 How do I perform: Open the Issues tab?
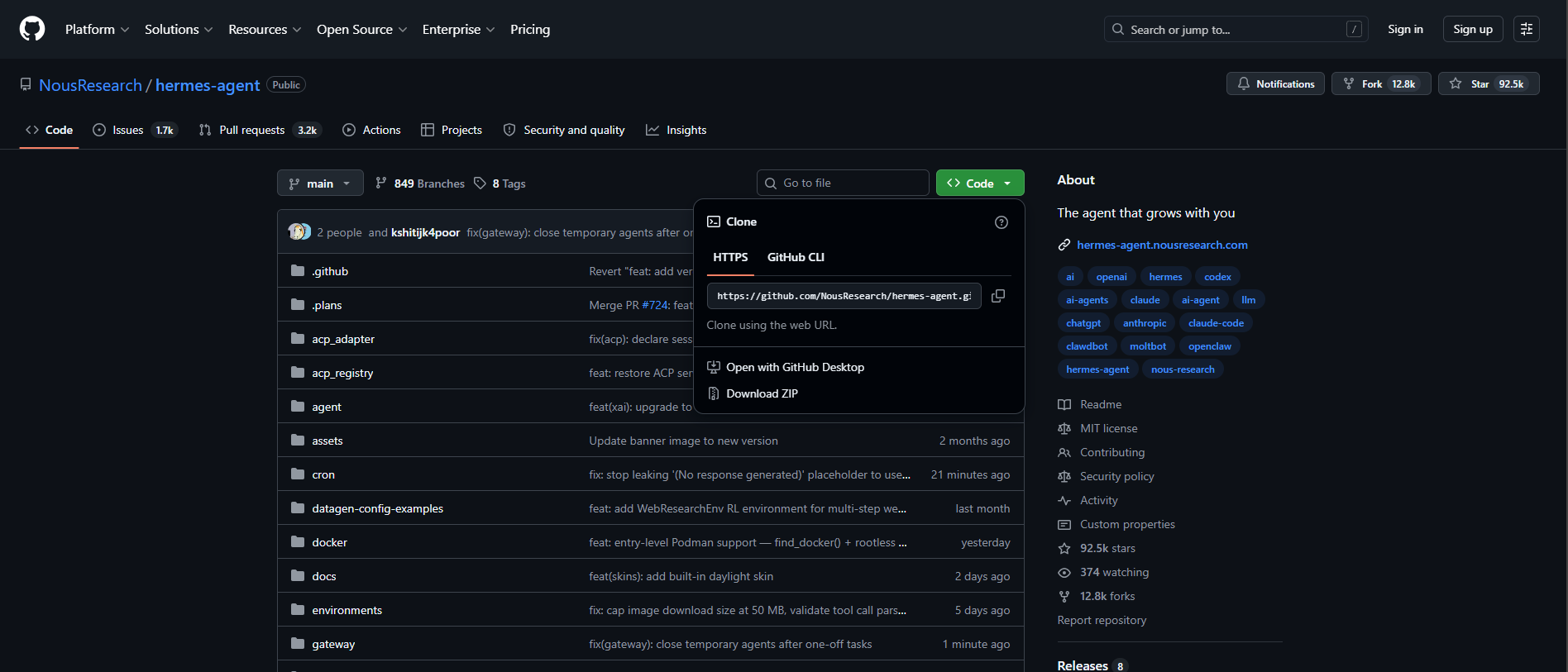click(134, 130)
